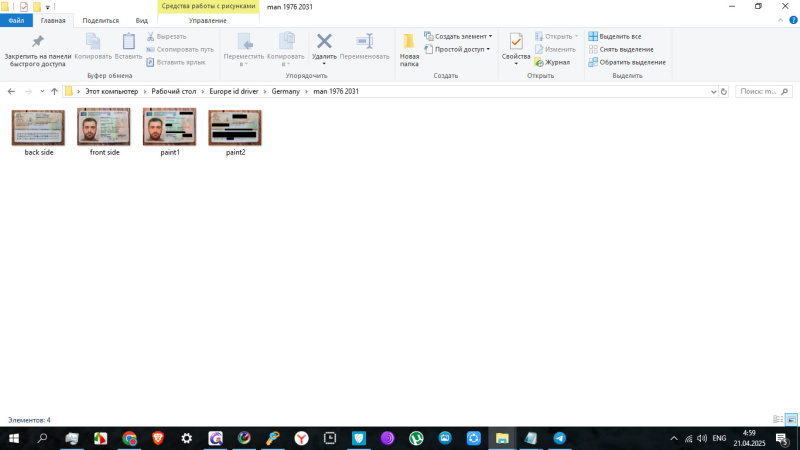Click the Copy icon in the ribbon
The image size is (800, 450).
93,41
